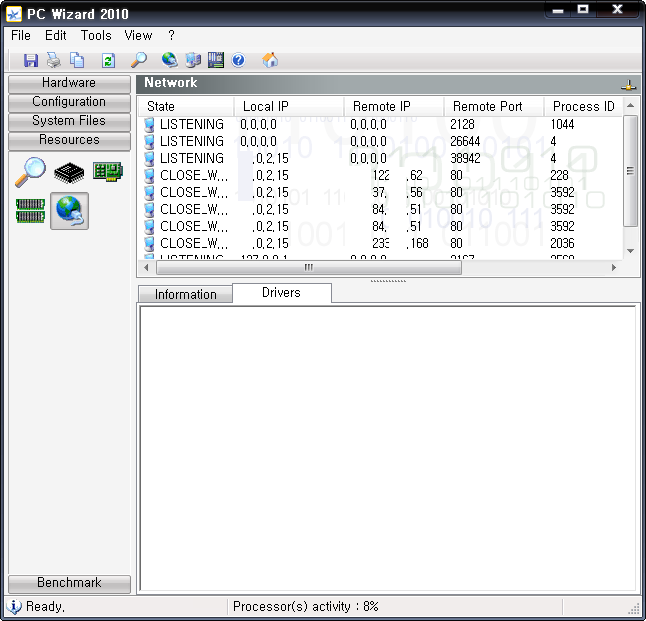The width and height of the screenshot is (646, 621).
Task: Click the horizontal scrollbar right arrow
Action: pyautogui.click(x=614, y=267)
